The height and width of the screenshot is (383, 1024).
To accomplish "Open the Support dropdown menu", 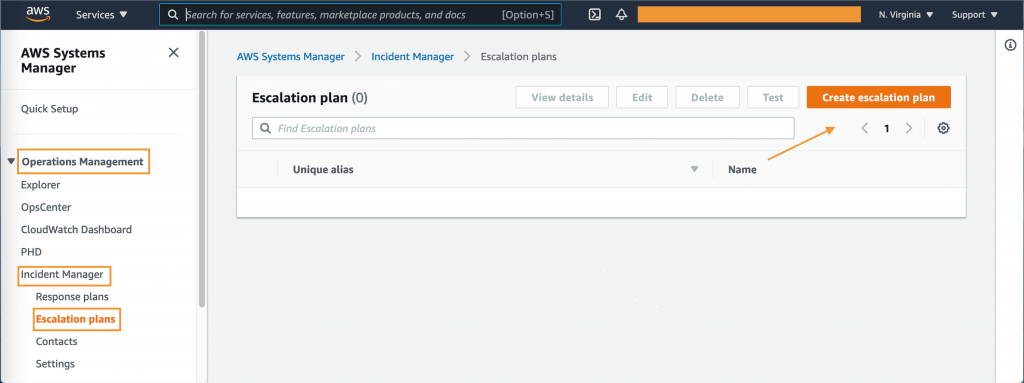I will coord(974,14).
